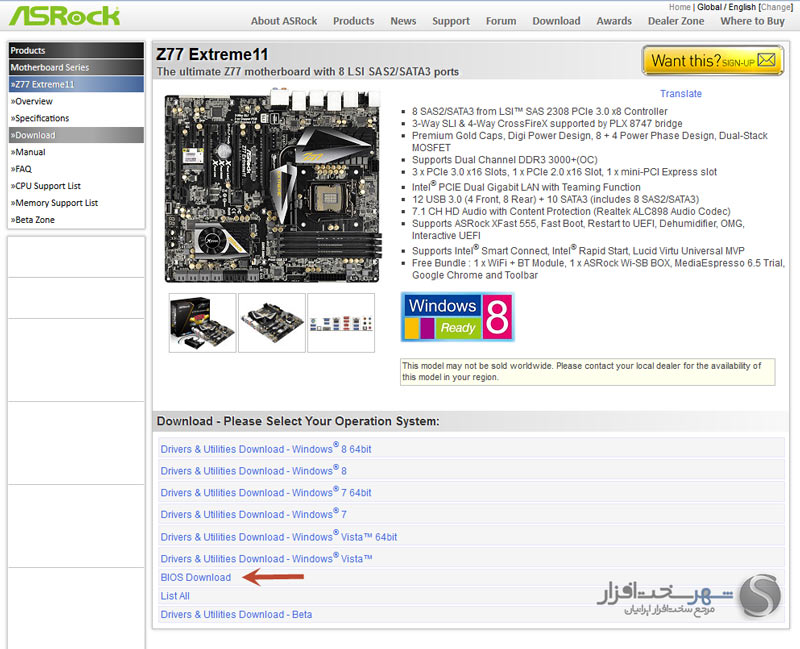
Task: Open the Download menu in top navigation
Action: (x=556, y=21)
